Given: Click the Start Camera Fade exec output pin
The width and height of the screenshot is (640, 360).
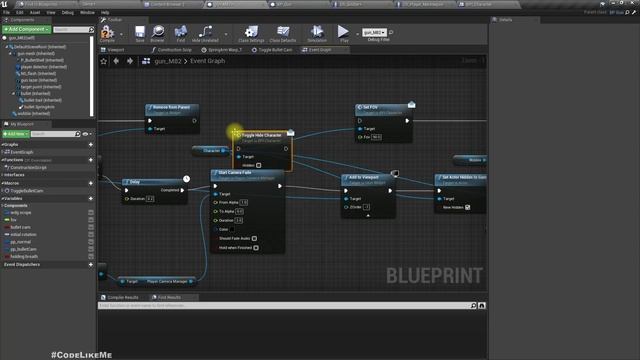Looking at the screenshot, I should click(x=280, y=186).
